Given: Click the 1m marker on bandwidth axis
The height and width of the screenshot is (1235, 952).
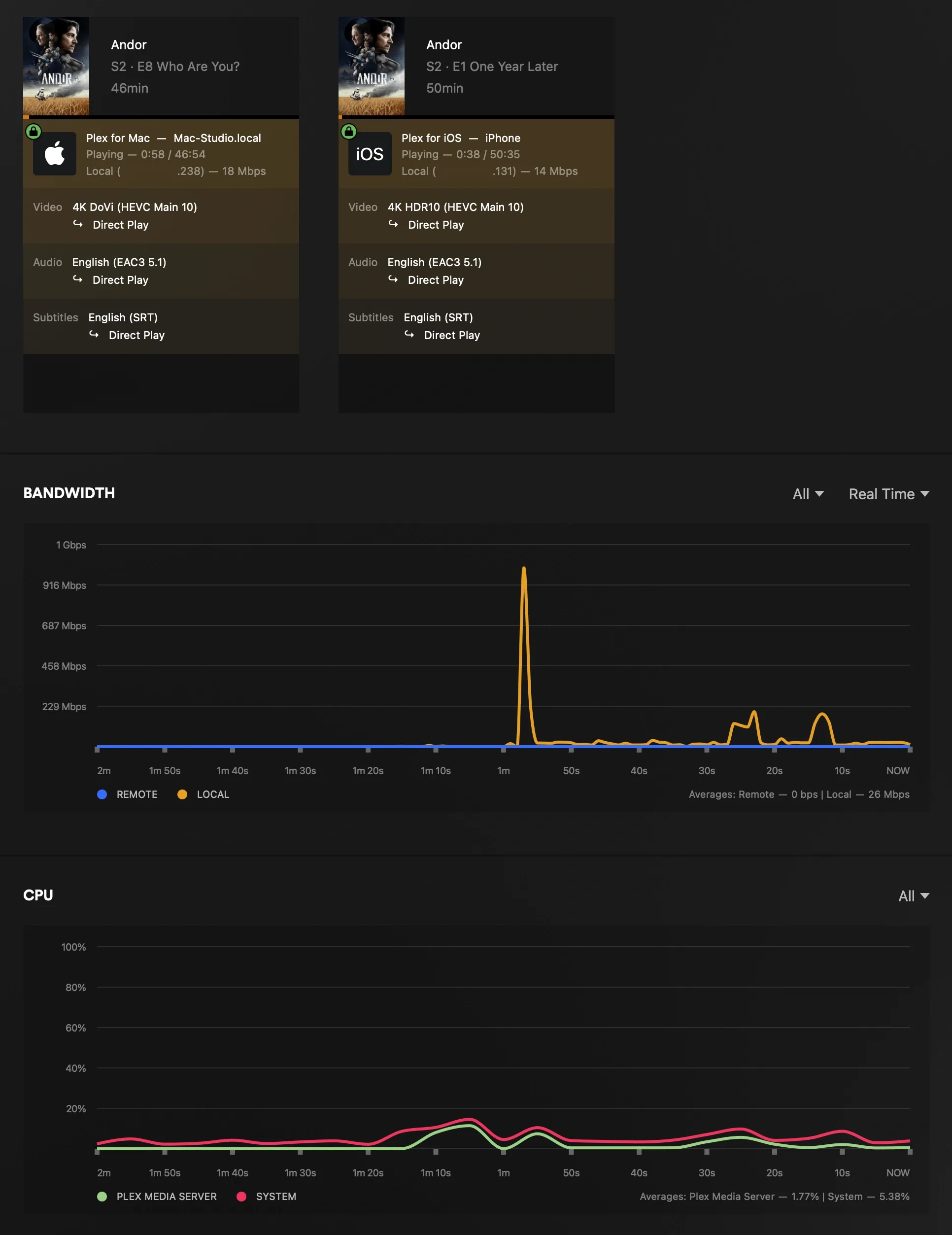Looking at the screenshot, I should click(503, 771).
